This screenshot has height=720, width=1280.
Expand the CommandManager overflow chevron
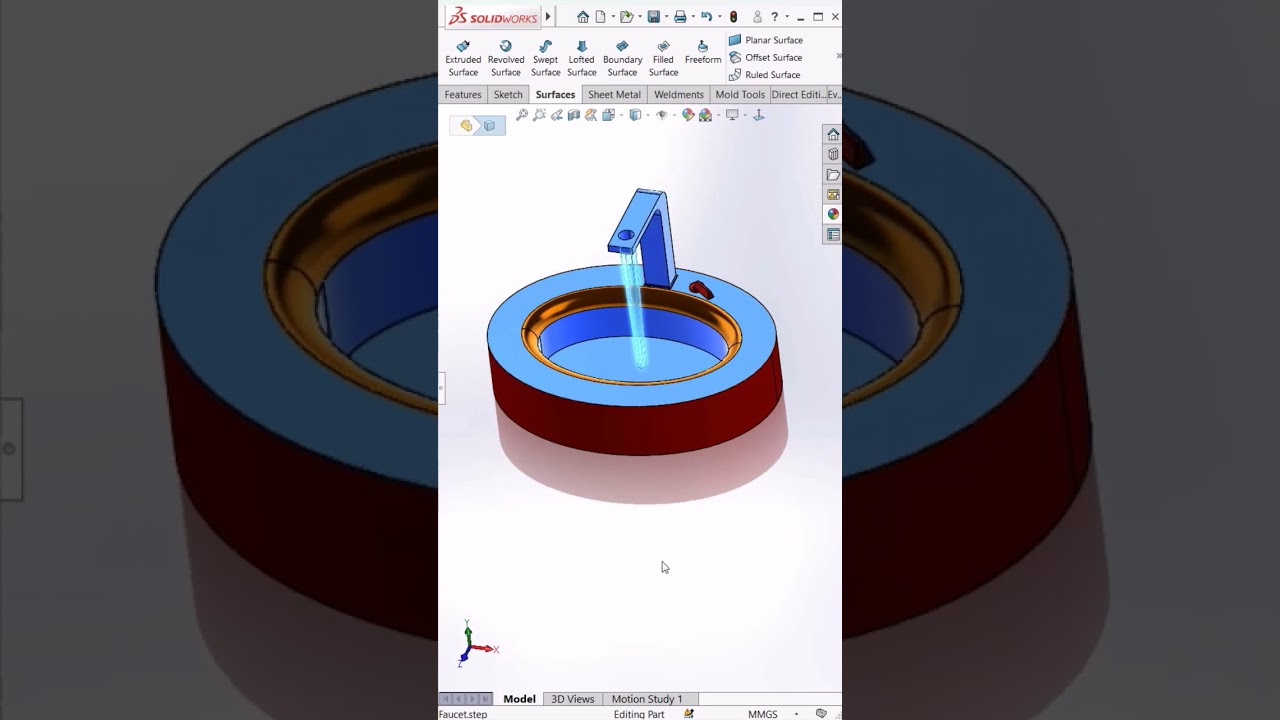pyautogui.click(x=838, y=56)
